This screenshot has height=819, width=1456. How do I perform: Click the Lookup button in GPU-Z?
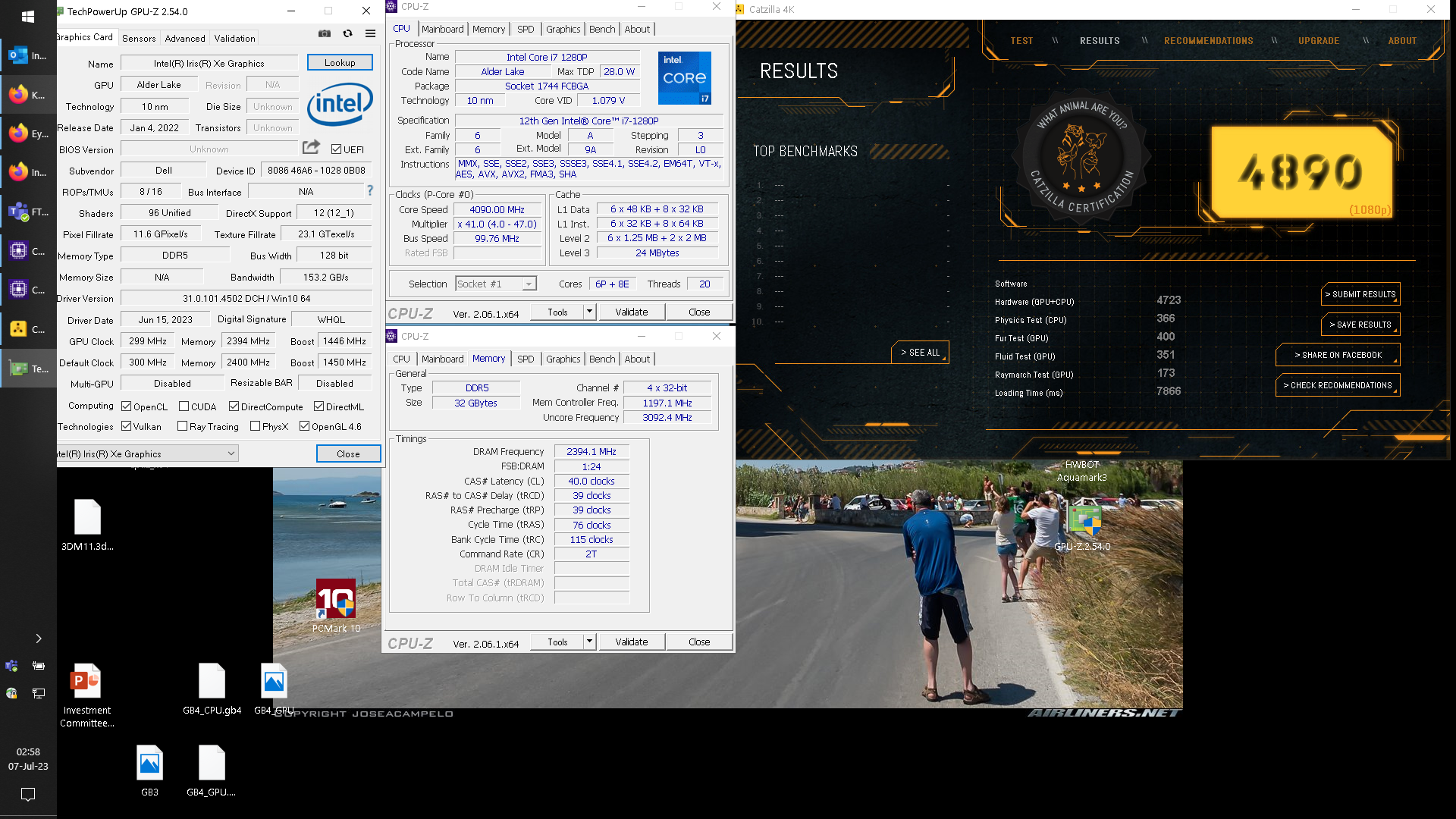[340, 62]
